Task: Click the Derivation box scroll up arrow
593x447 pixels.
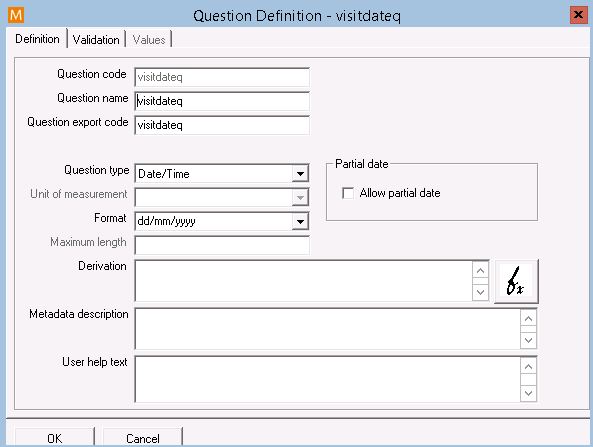Action: coord(480,271)
